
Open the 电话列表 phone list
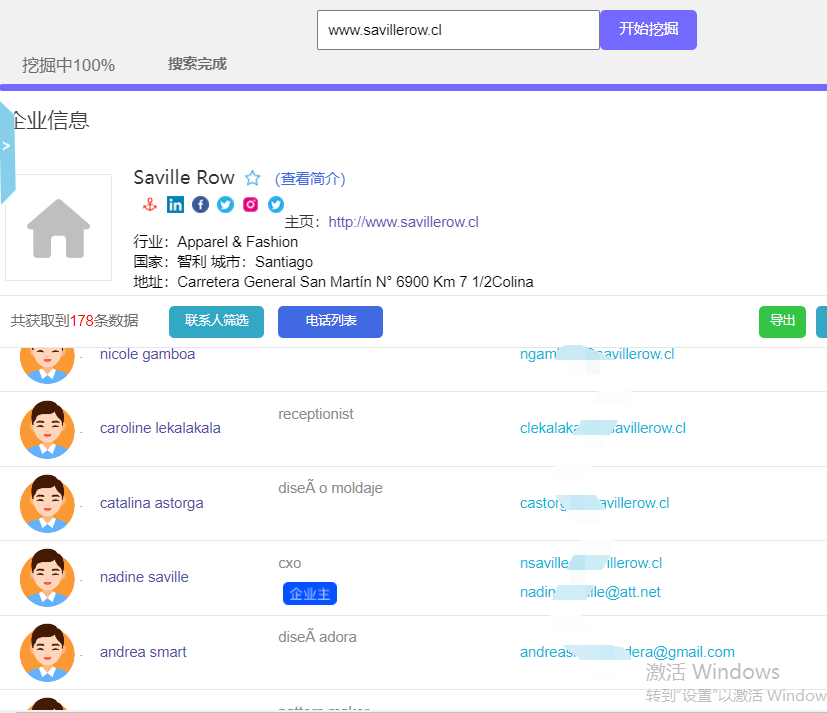(x=330, y=322)
